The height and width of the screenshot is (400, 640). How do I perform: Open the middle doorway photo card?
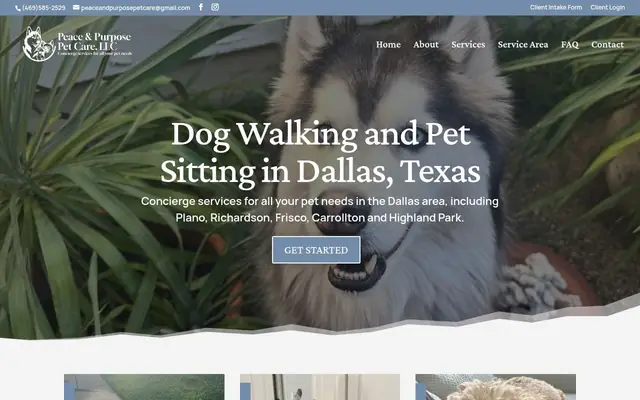[x=320, y=387]
